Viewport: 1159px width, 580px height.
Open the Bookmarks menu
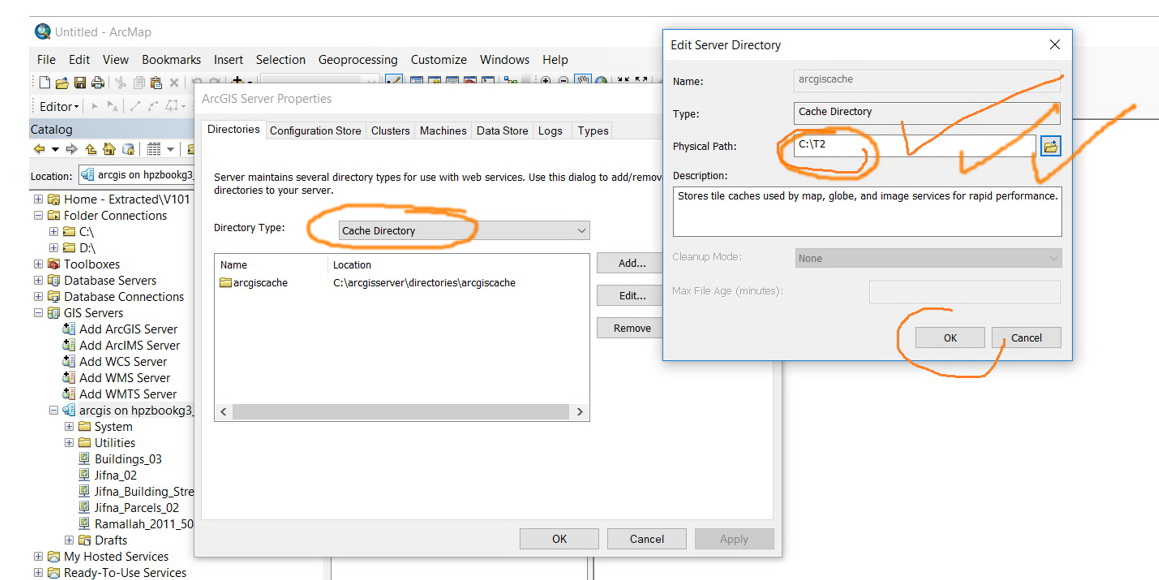click(x=171, y=60)
